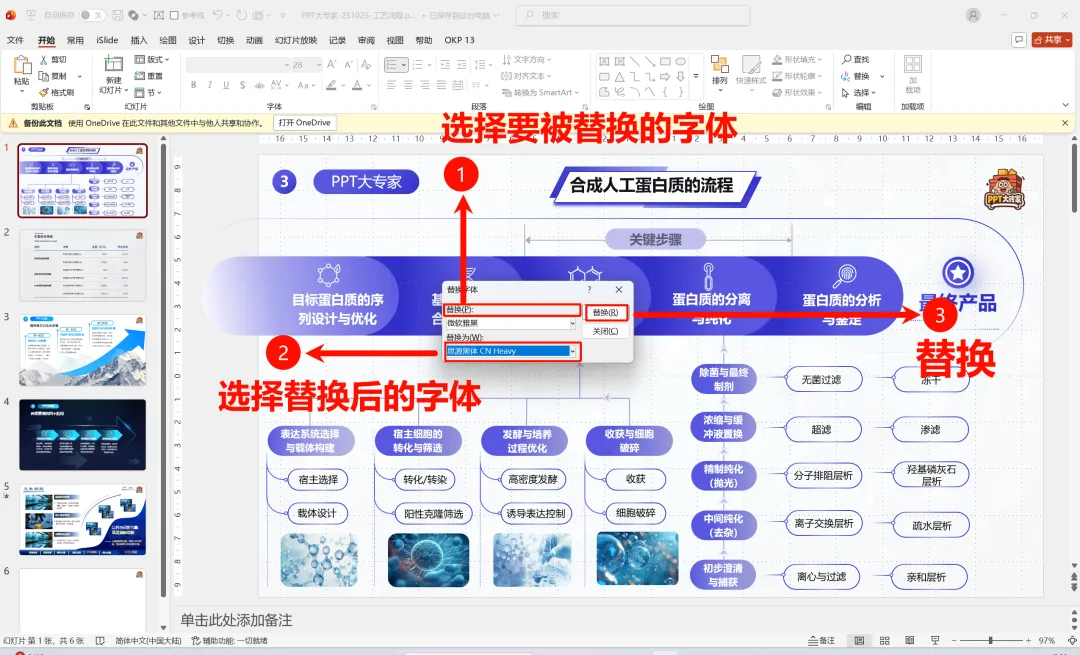1080x655 pixels.
Task: Click the Increase Font Size icon
Action: 332,65
